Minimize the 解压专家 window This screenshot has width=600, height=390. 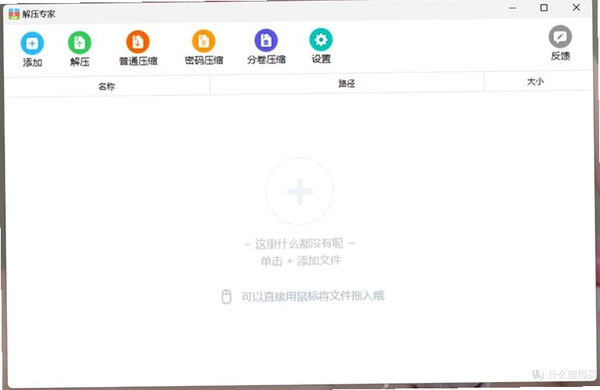512,8
